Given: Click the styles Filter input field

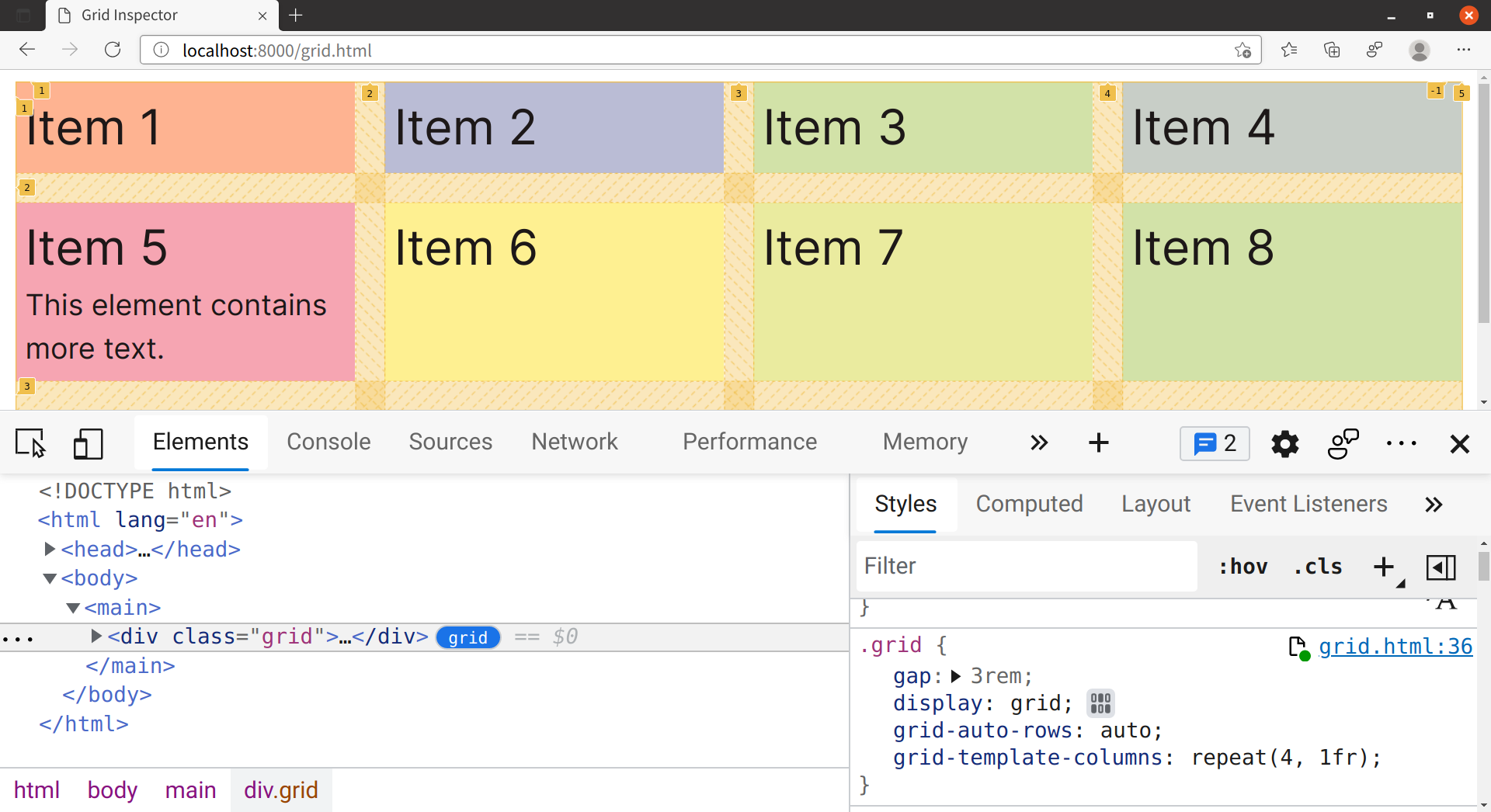Looking at the screenshot, I should pos(1025,566).
